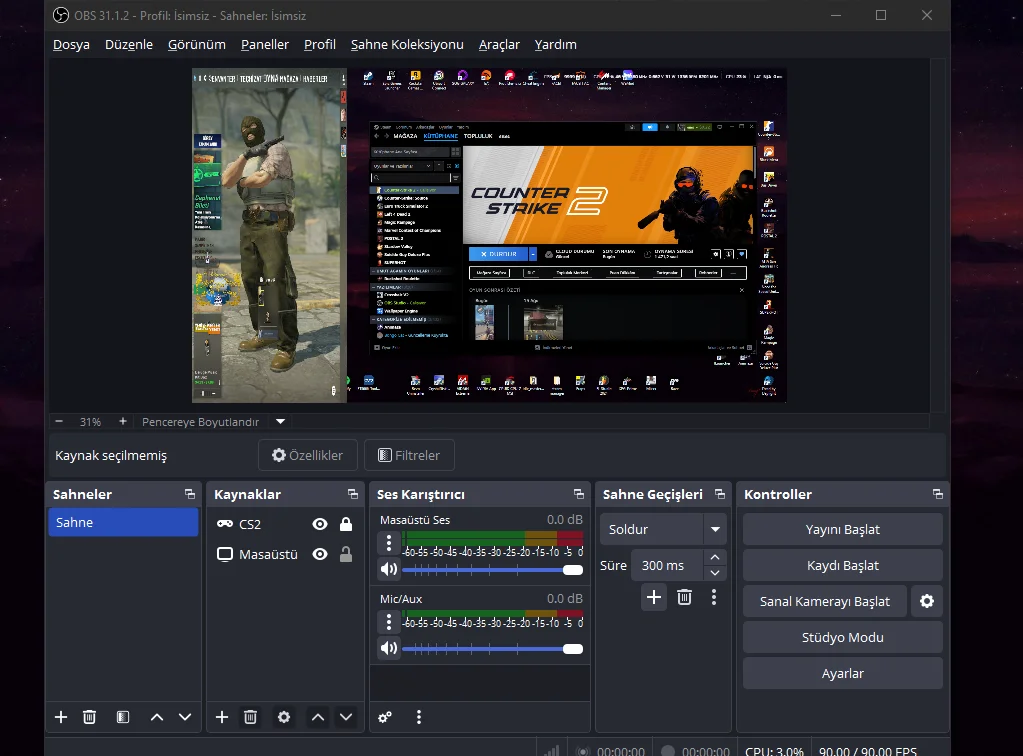Open the Pencereye Boyutlandır scaling dropdown
Screen dimensions: 1023x756
(x=281, y=422)
